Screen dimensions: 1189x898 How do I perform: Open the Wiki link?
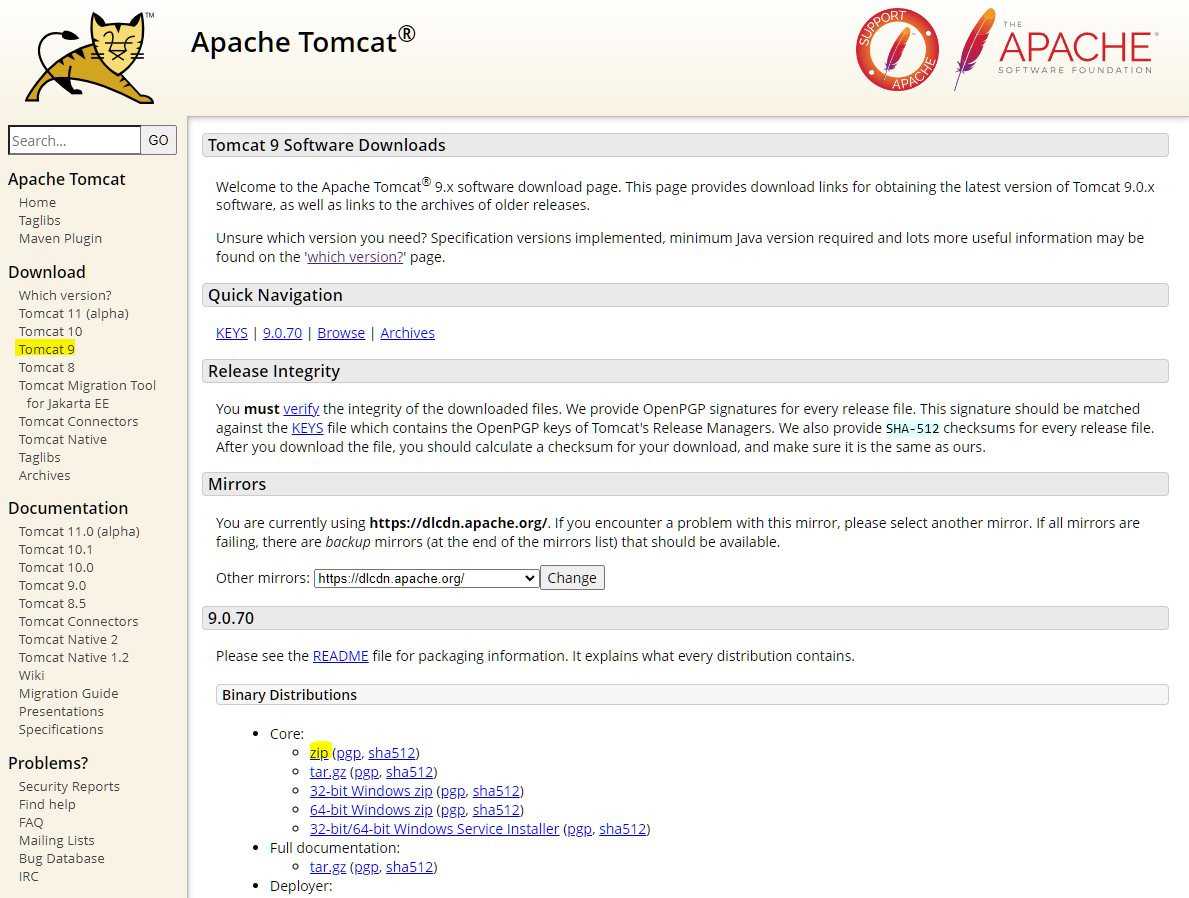31,675
